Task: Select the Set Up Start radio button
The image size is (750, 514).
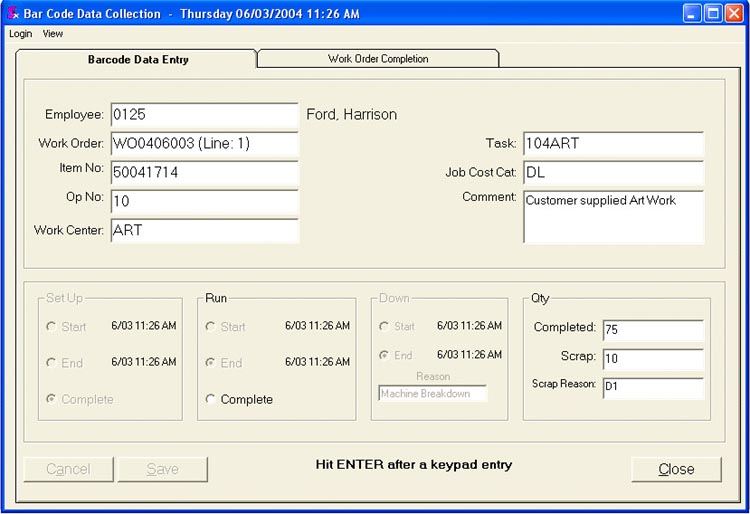Action: pyautogui.click(x=51, y=327)
